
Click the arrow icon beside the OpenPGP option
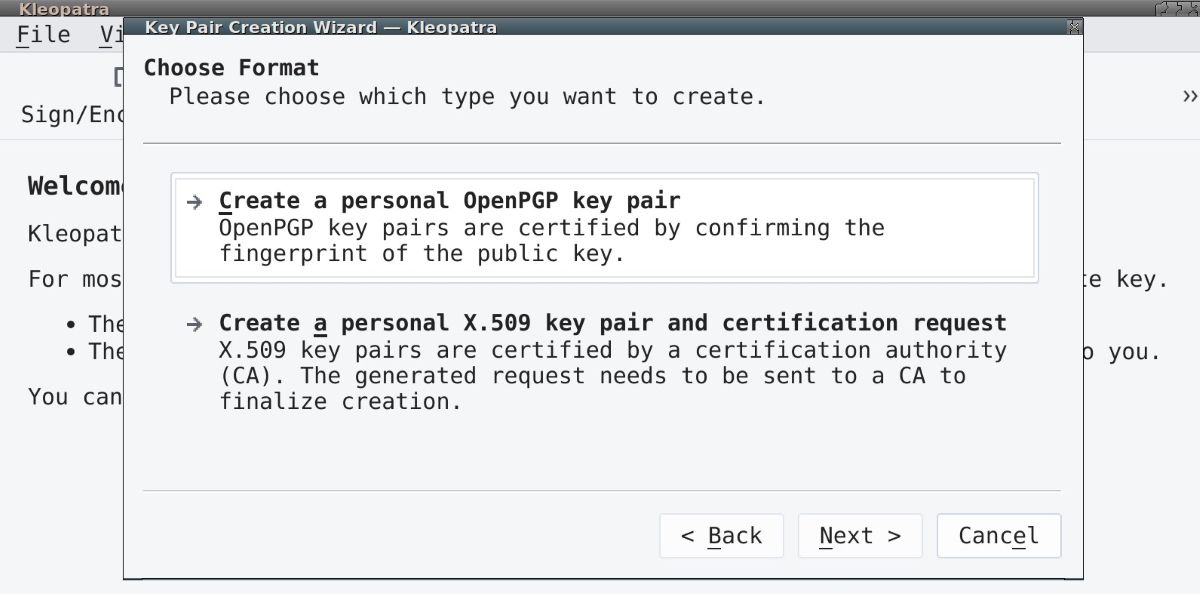point(195,201)
